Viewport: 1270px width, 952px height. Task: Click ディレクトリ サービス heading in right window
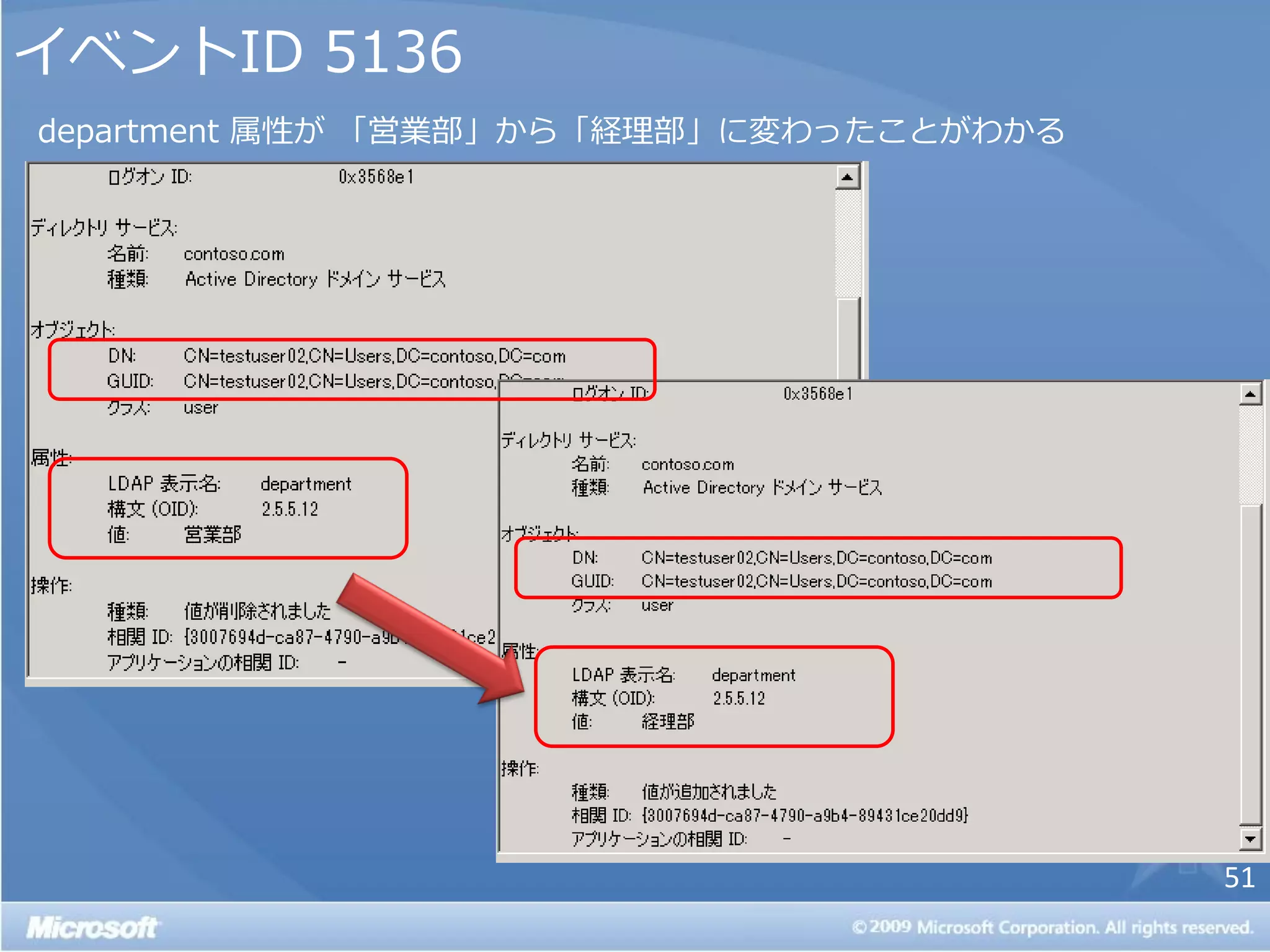(569, 440)
